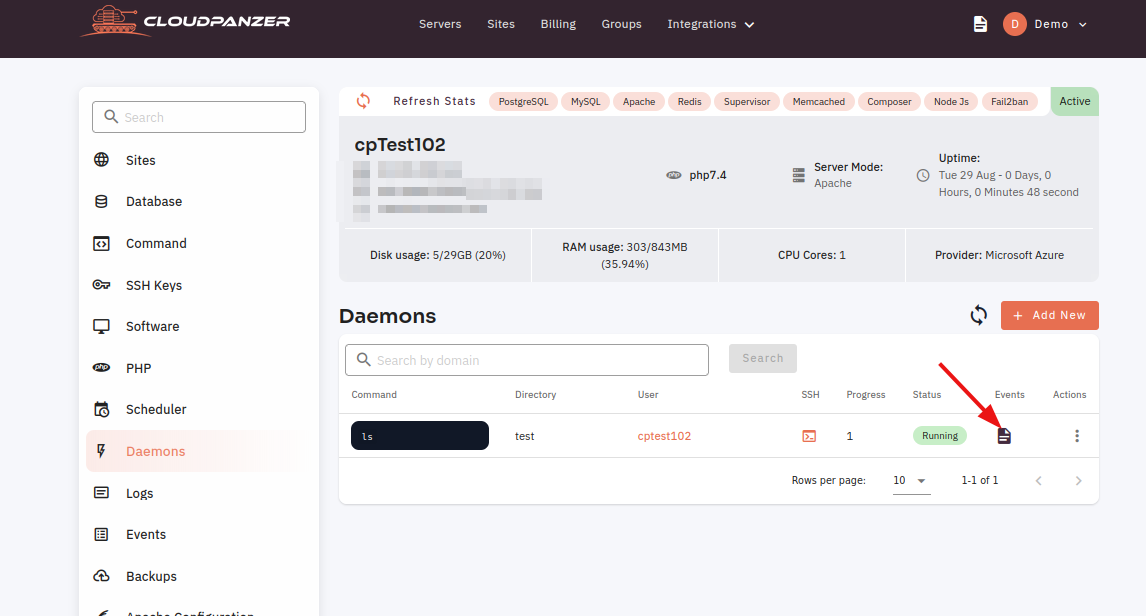Click the Refresh Stats label
1146x616 pixels.
[434, 101]
